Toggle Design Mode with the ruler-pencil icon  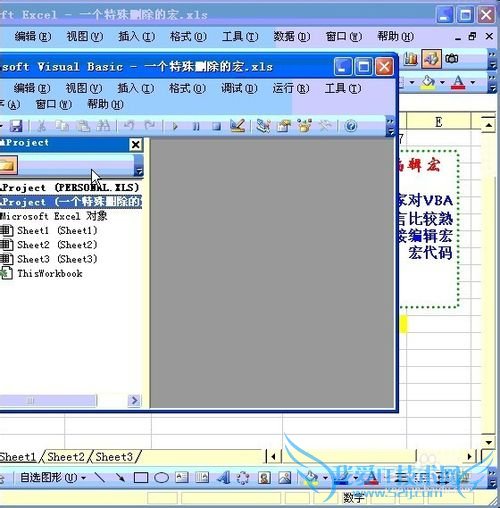[x=238, y=126]
